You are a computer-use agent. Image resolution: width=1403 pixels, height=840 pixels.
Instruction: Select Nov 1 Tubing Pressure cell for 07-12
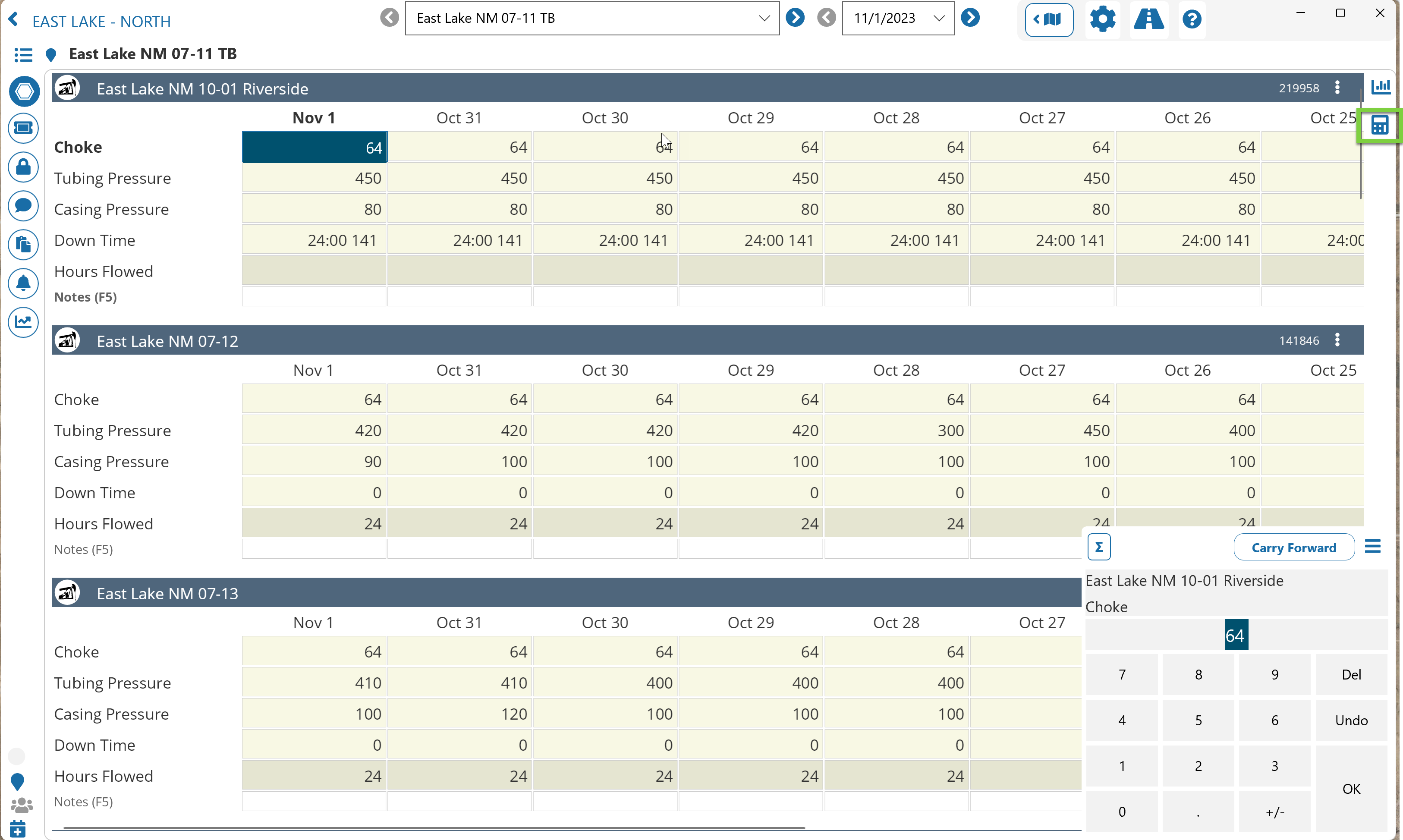pos(314,431)
